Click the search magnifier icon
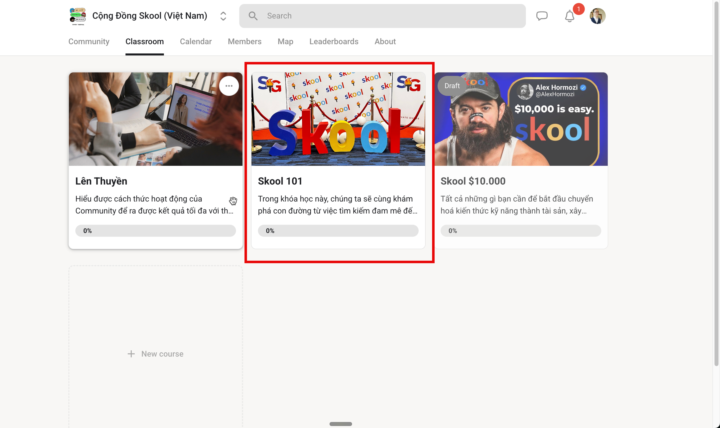 coord(253,16)
